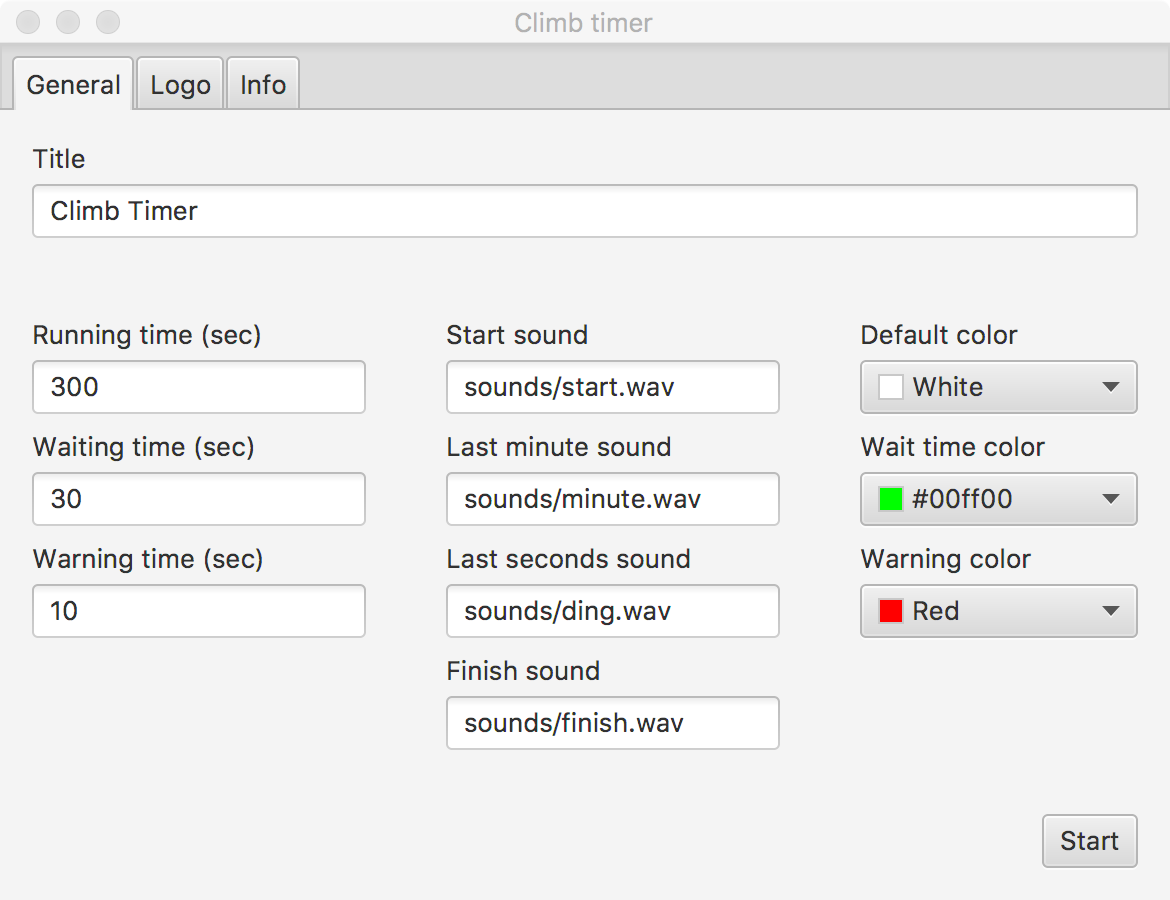Image resolution: width=1170 pixels, height=900 pixels.
Task: Open the Info tab
Action: (263, 85)
